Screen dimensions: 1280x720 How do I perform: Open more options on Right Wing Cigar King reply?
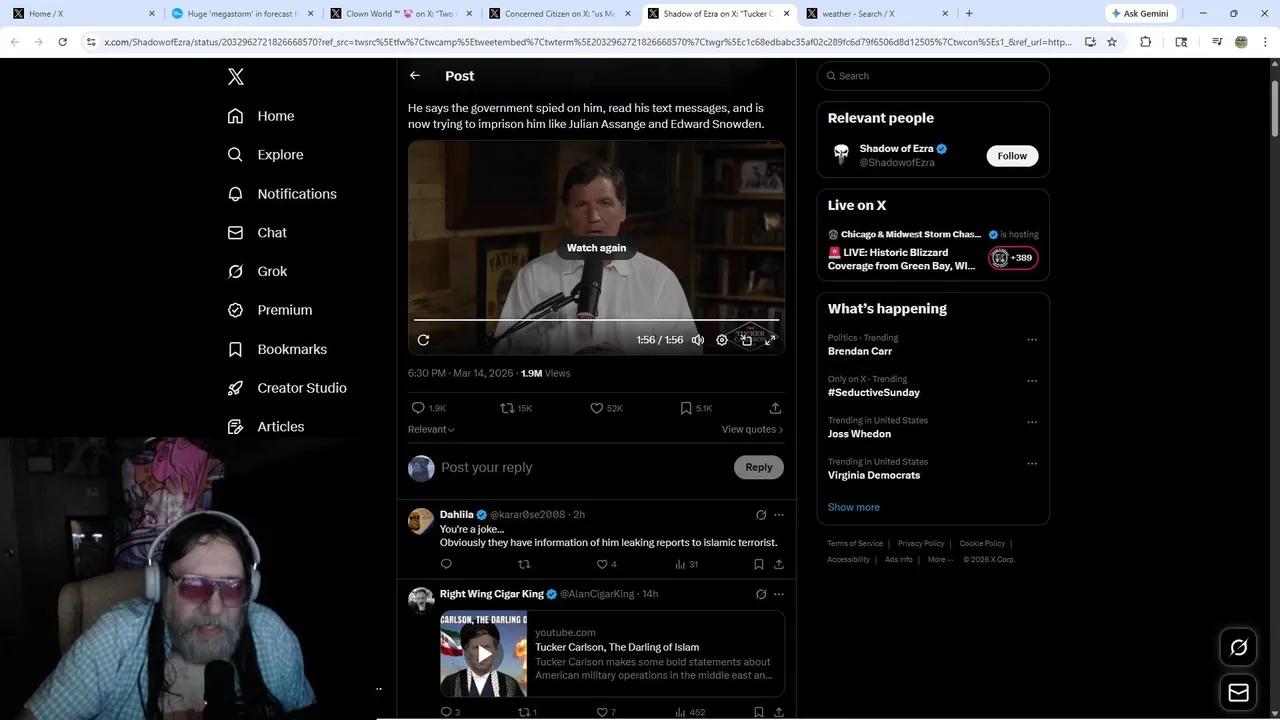(779, 594)
